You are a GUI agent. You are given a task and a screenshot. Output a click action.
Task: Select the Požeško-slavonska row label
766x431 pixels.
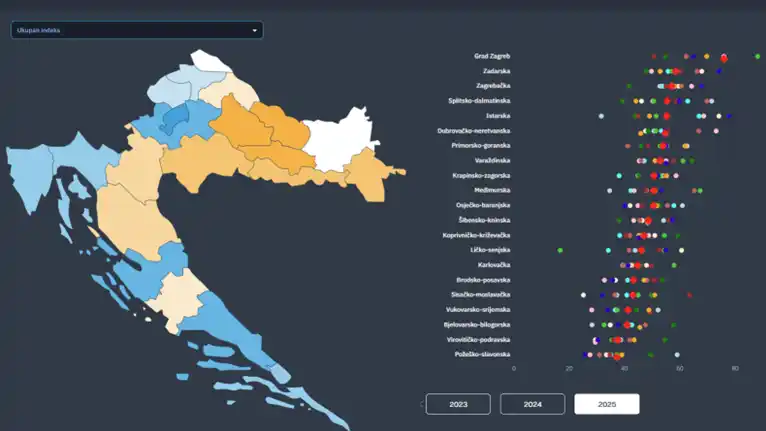coord(482,354)
